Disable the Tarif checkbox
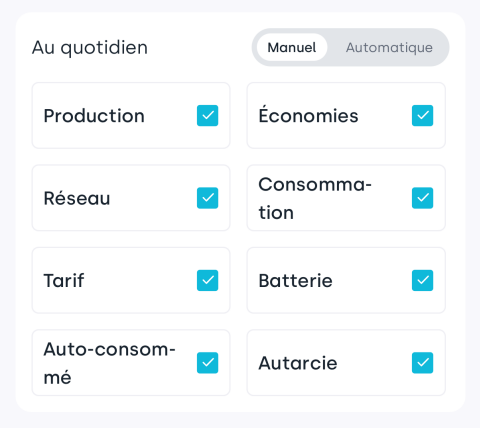 207,280
